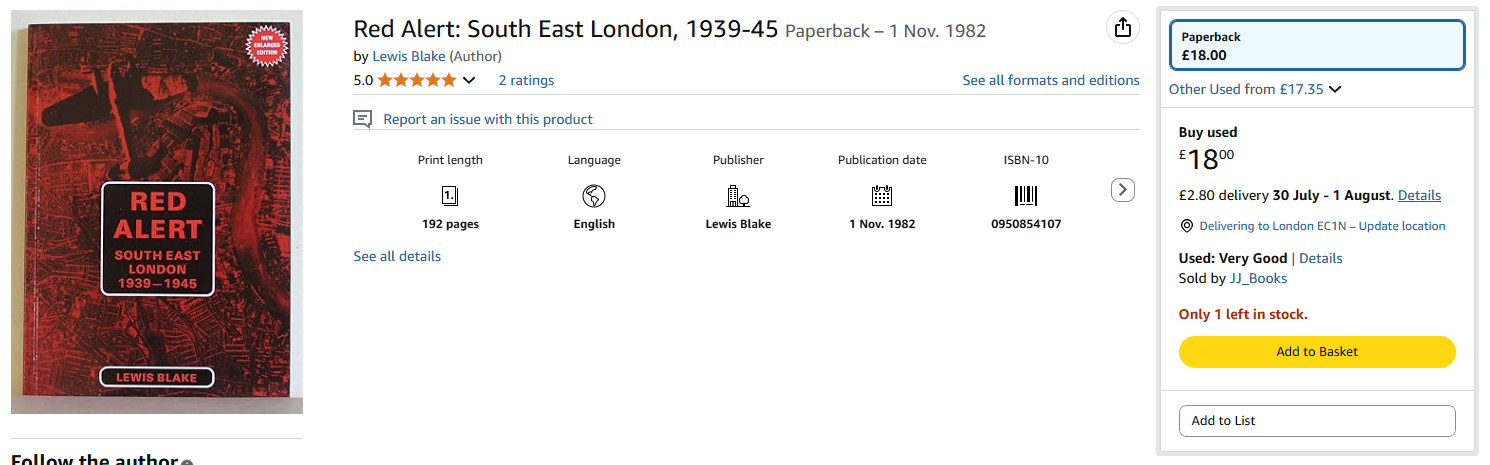
Task: View the 2 ratings link
Action: pyautogui.click(x=526, y=80)
